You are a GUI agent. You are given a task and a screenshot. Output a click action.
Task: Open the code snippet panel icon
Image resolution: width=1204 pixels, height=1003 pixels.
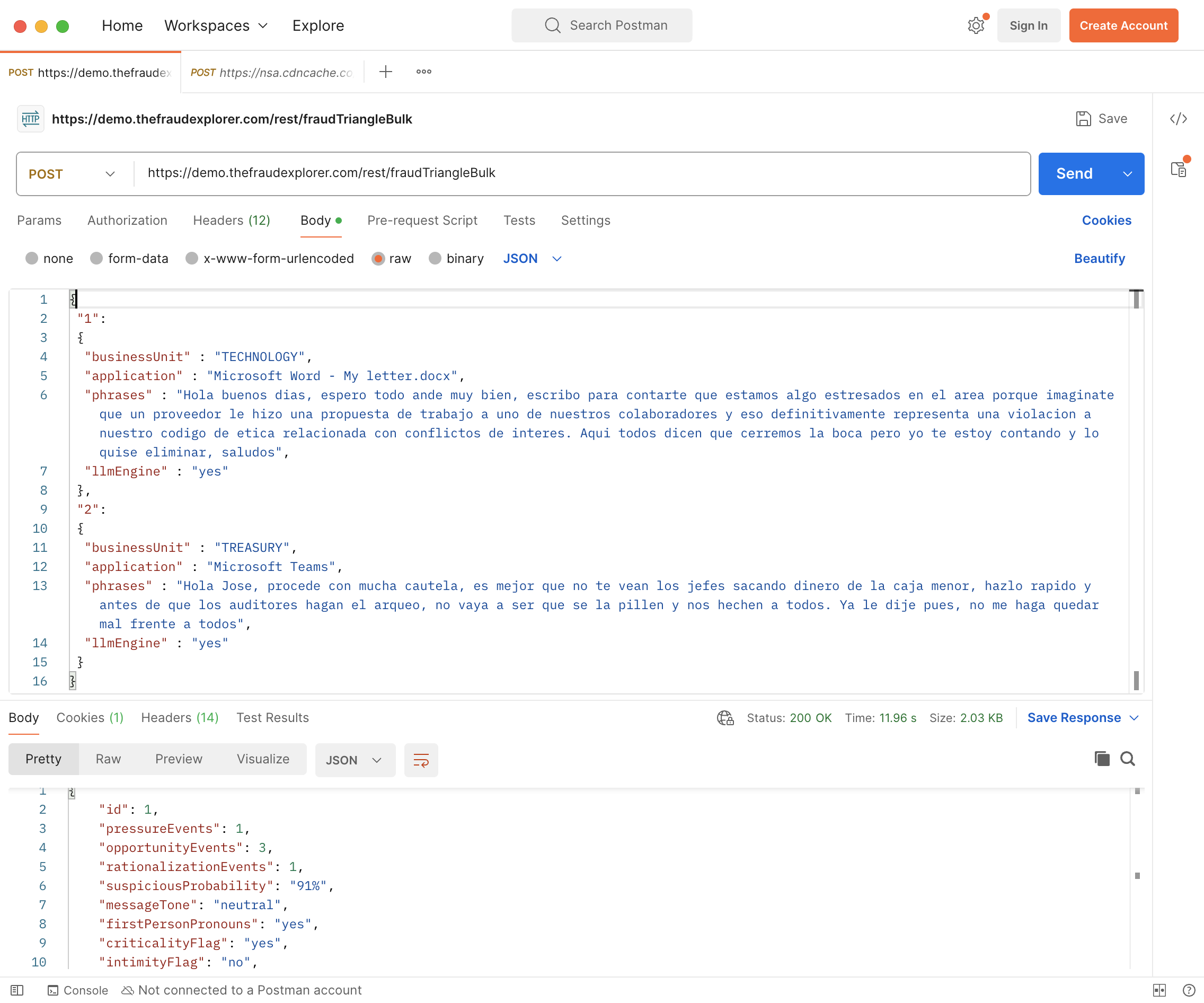(1178, 119)
